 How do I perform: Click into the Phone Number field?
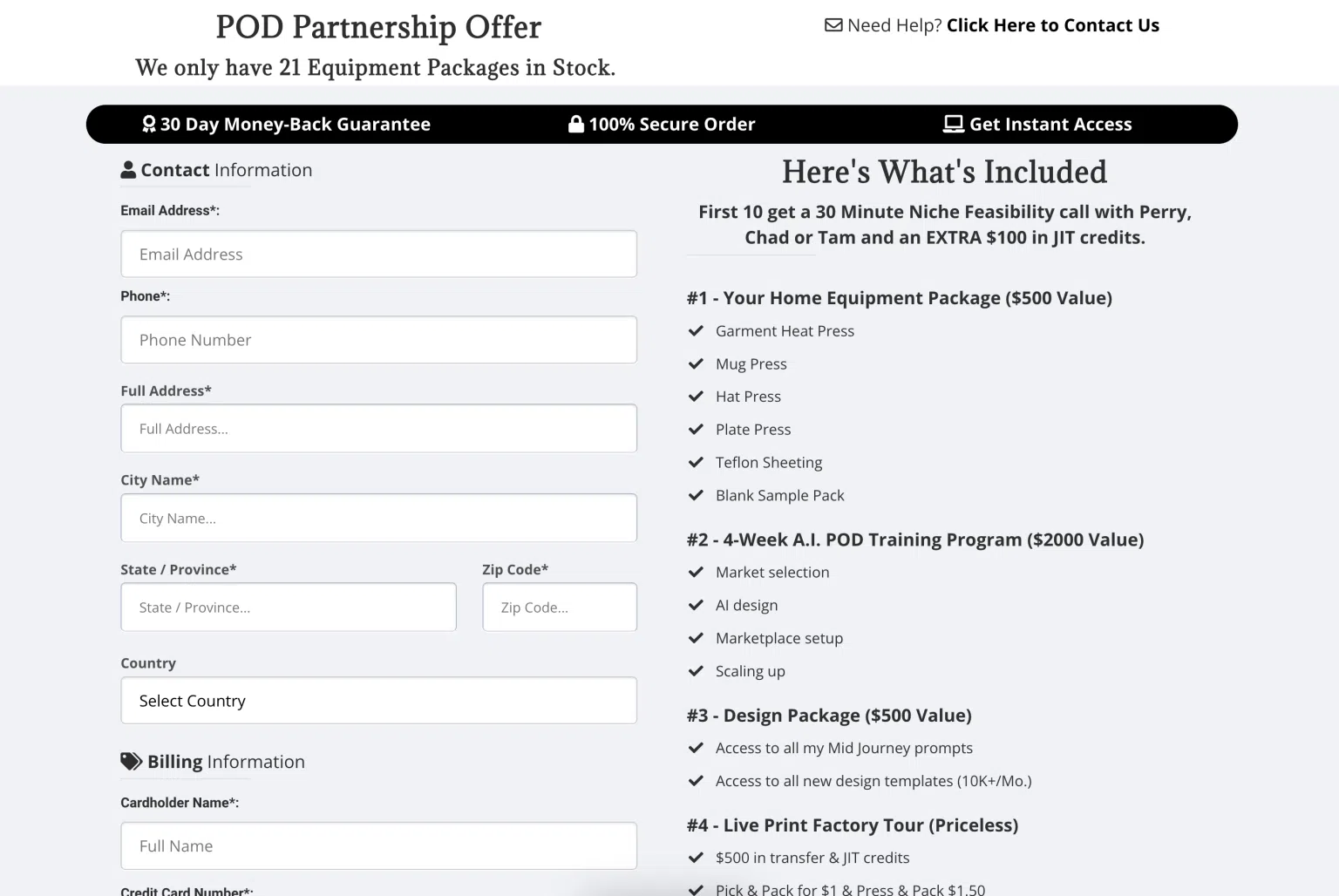point(378,340)
